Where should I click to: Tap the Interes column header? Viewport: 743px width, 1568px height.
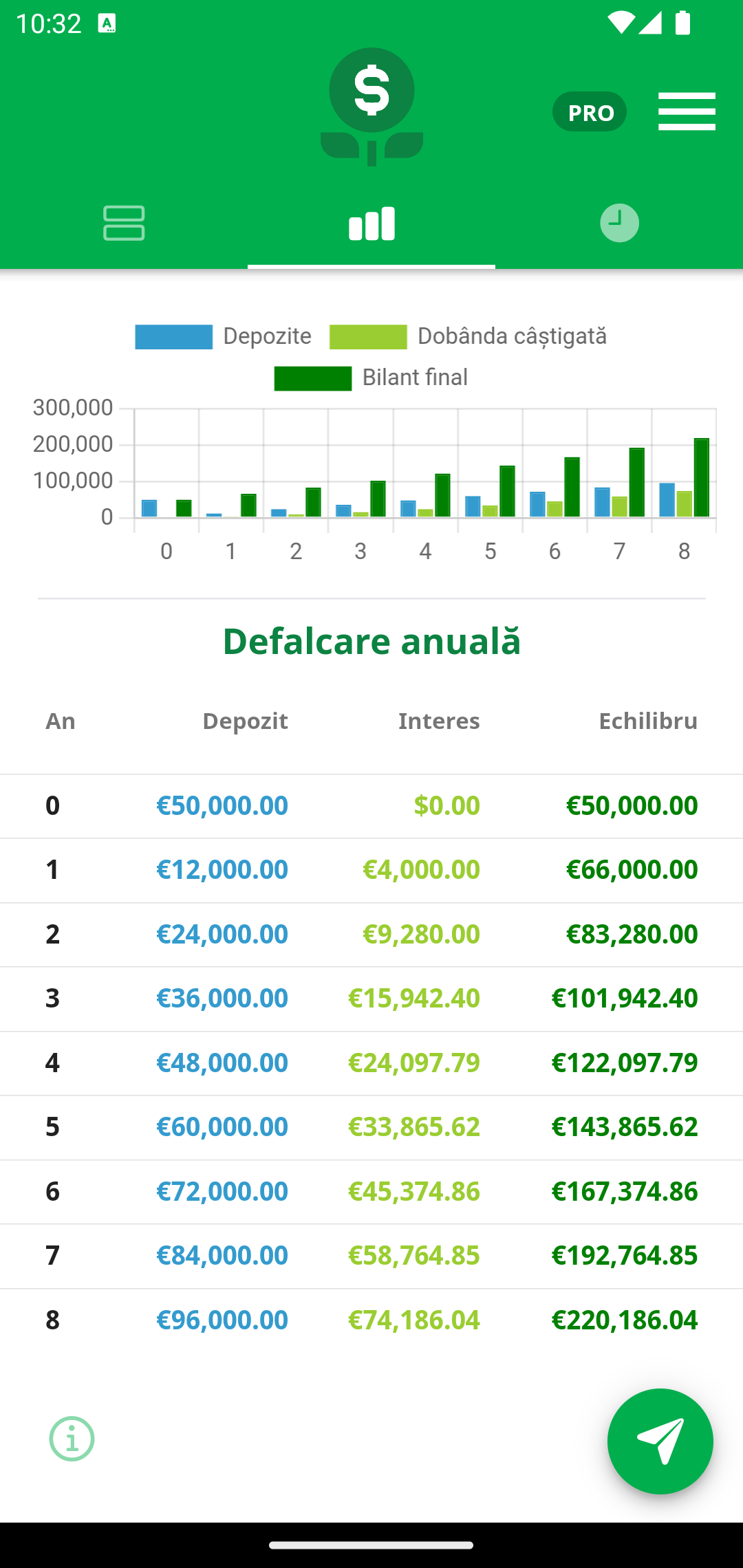click(439, 721)
